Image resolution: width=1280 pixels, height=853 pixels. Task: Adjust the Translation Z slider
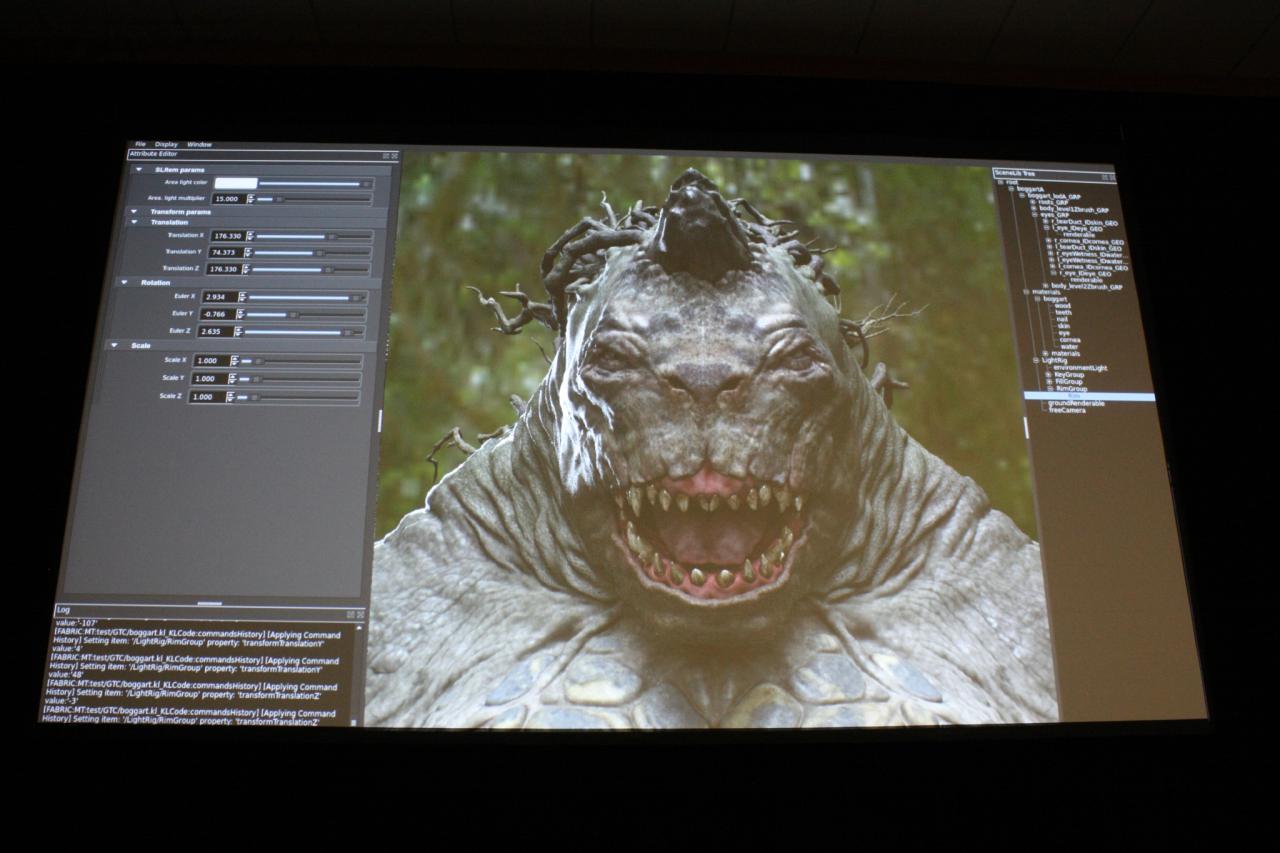(310, 269)
